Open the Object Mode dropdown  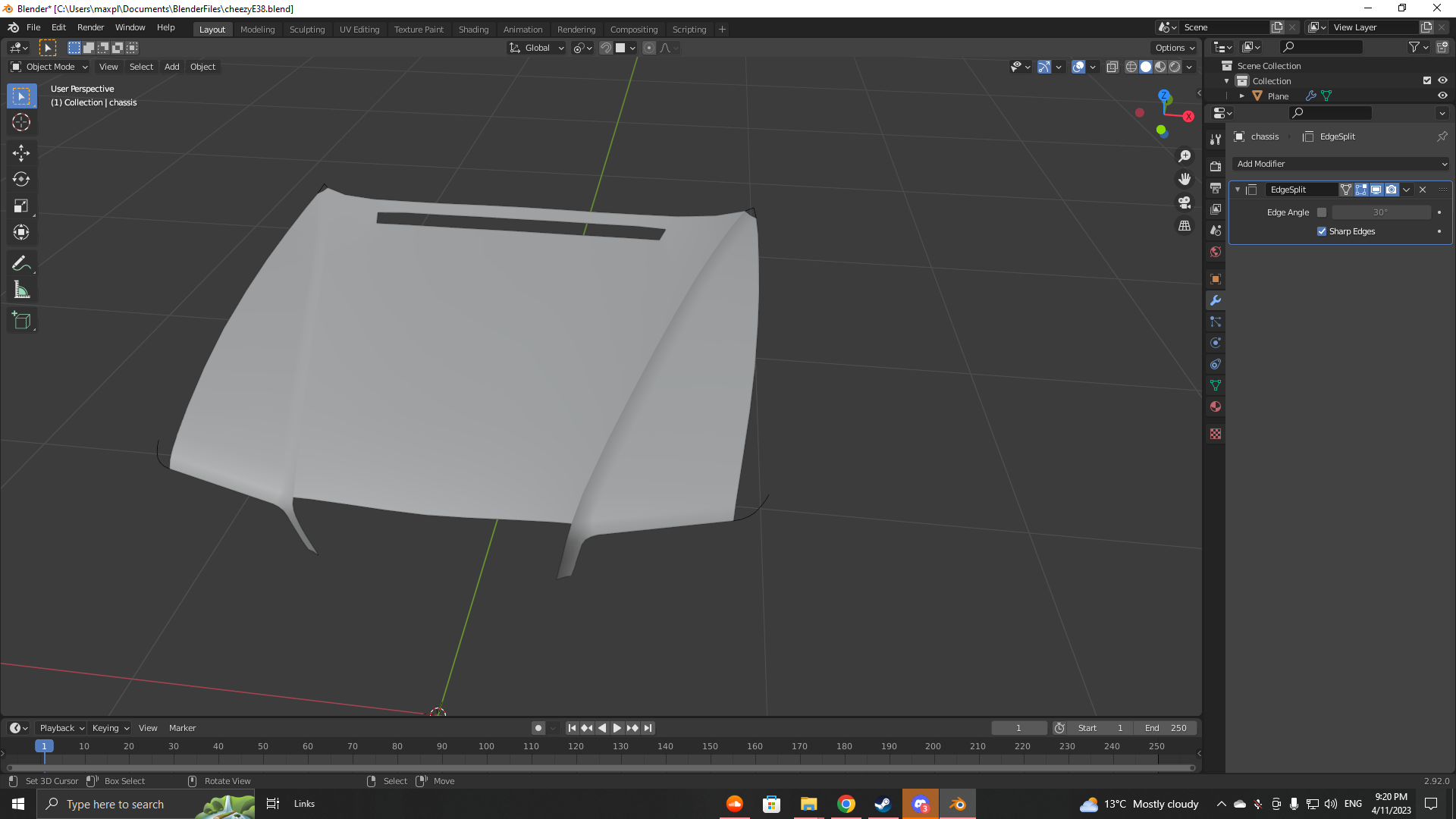(x=49, y=67)
